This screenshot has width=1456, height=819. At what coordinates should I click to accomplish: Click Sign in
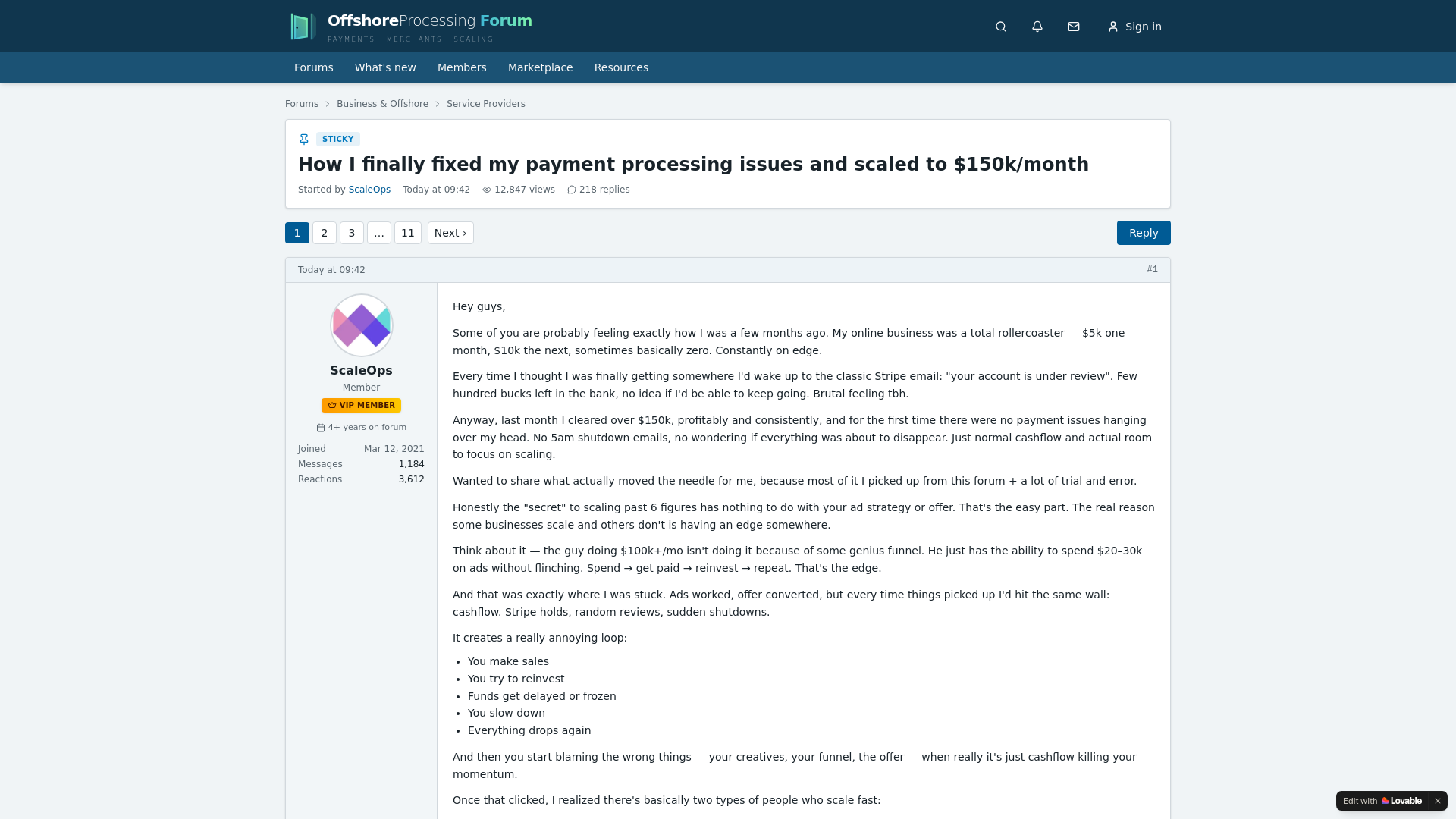pyautogui.click(x=1134, y=27)
